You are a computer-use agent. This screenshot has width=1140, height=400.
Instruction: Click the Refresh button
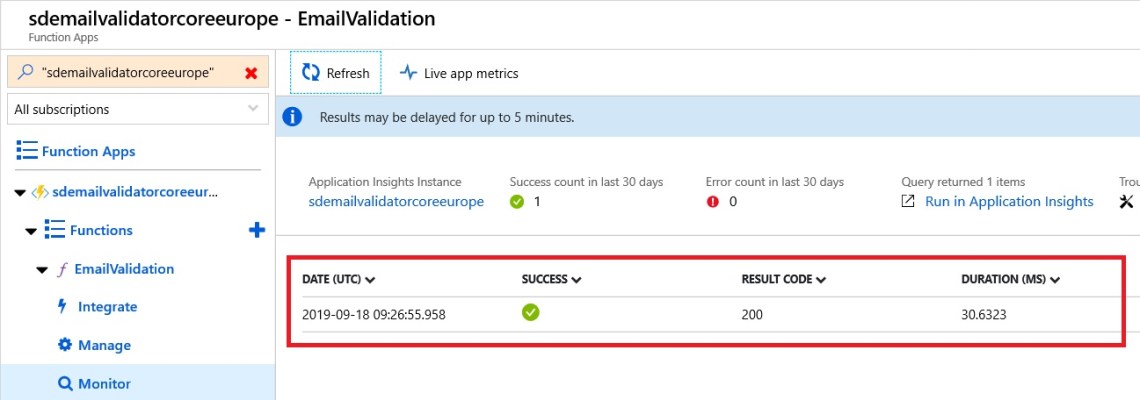[x=336, y=73]
